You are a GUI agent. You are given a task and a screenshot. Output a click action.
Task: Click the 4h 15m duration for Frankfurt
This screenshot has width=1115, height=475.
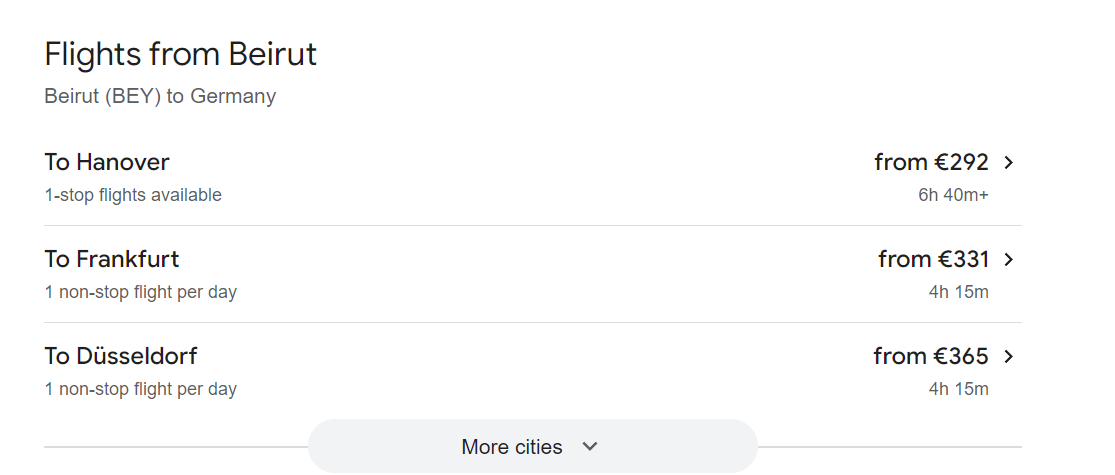click(958, 292)
